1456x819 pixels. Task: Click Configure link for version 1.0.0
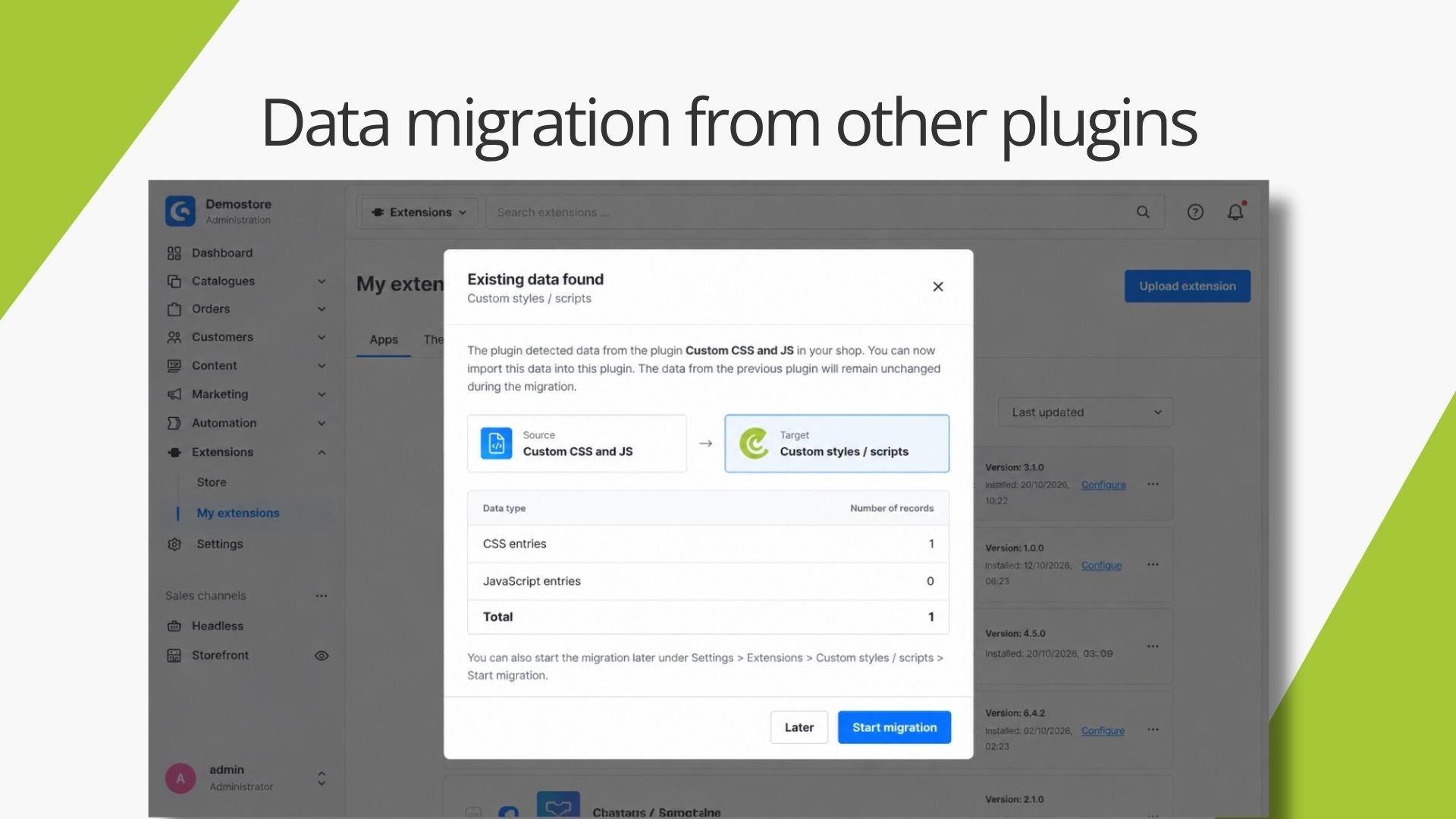[x=1101, y=566]
